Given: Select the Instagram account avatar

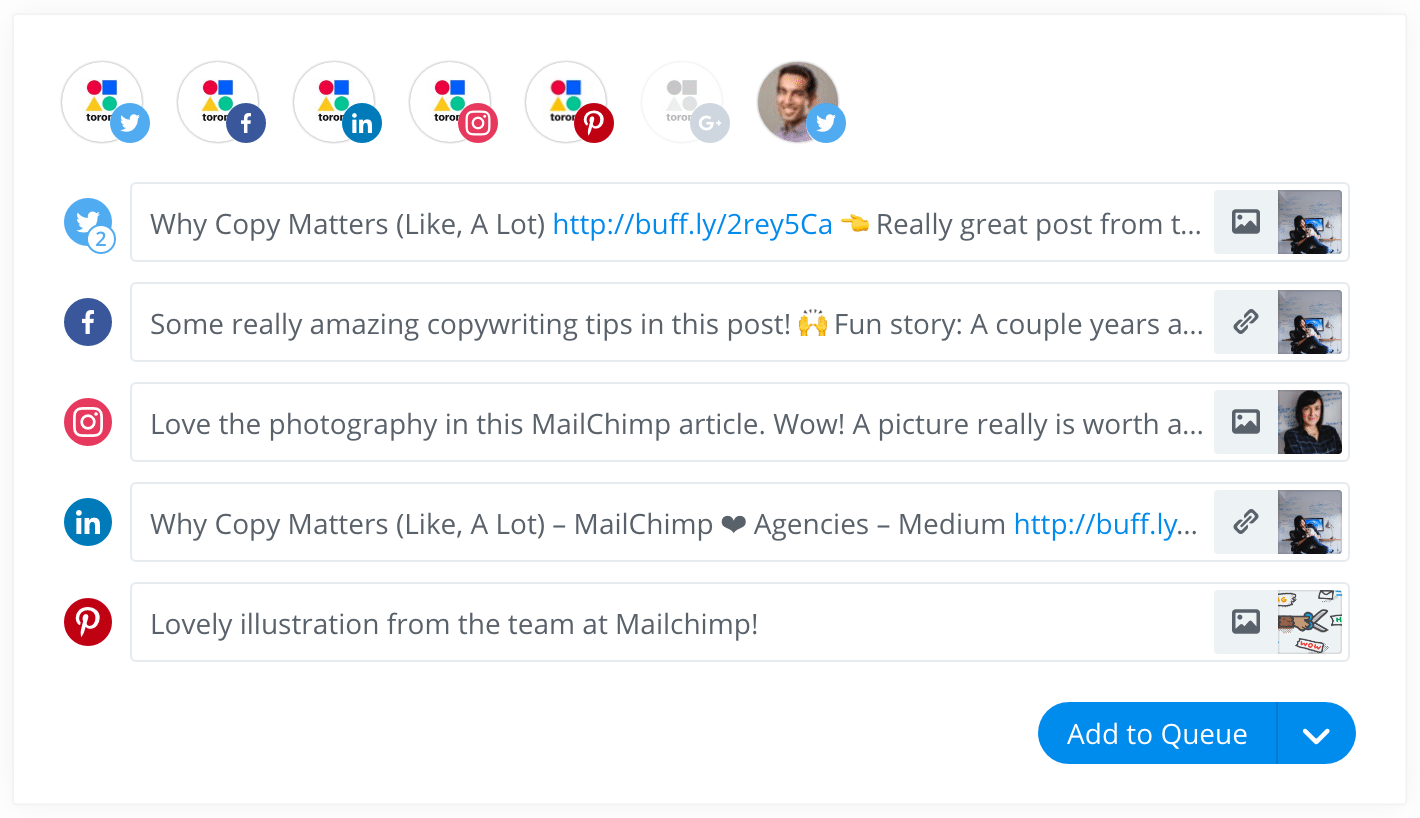Looking at the screenshot, I should point(450,101).
